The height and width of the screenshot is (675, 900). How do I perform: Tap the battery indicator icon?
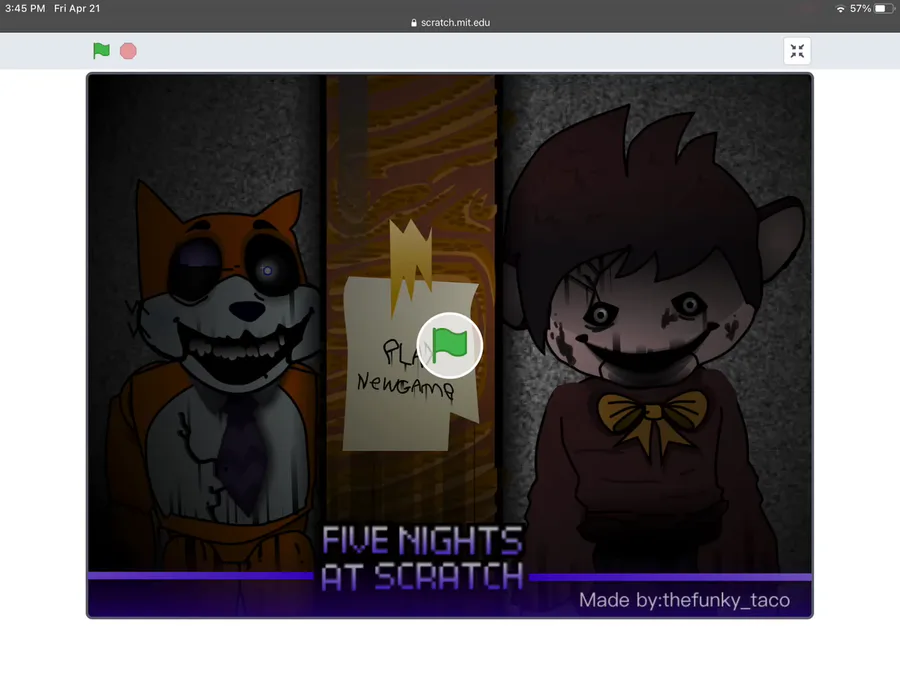tap(884, 9)
